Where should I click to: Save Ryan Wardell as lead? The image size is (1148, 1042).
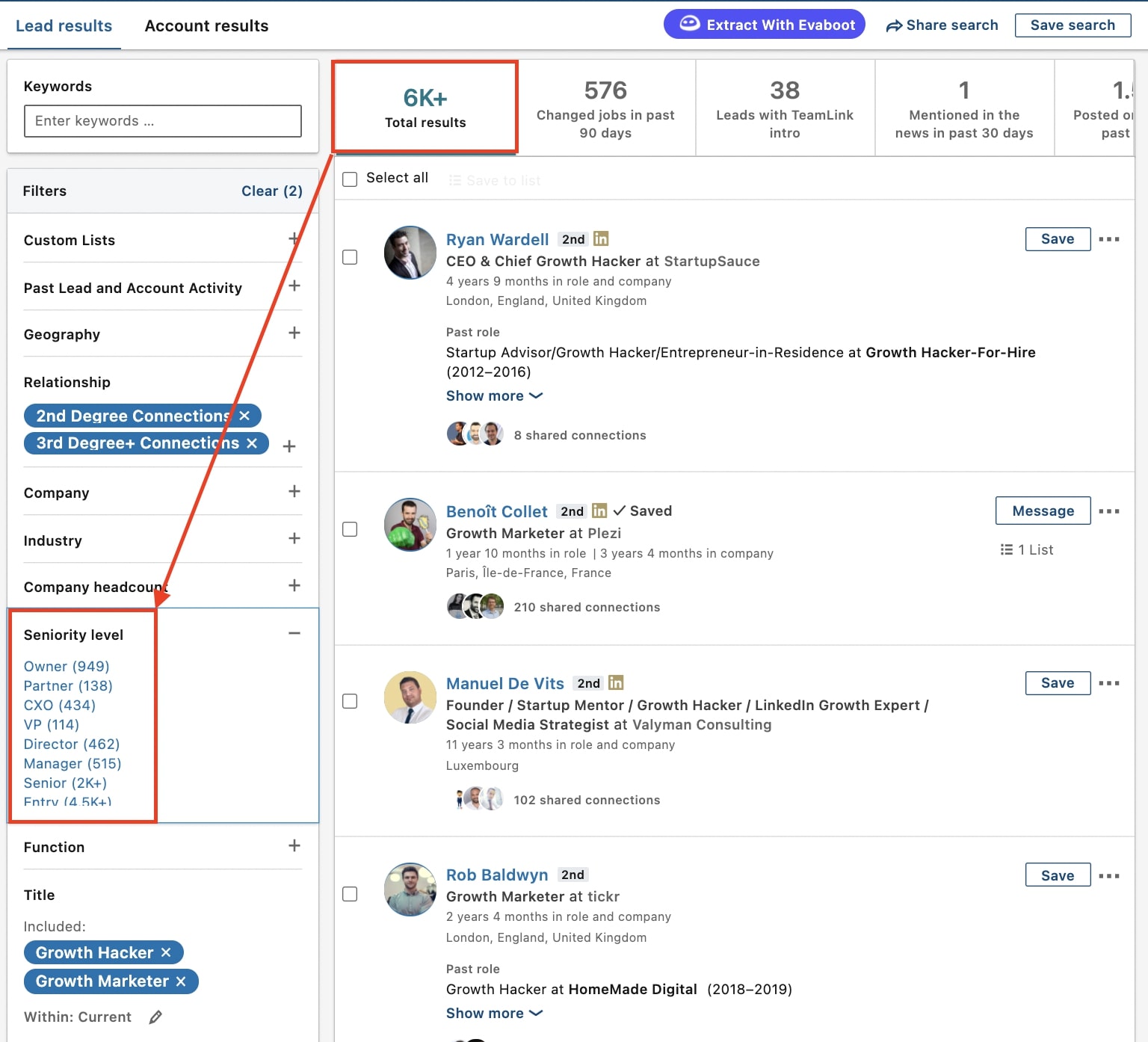[1058, 239]
